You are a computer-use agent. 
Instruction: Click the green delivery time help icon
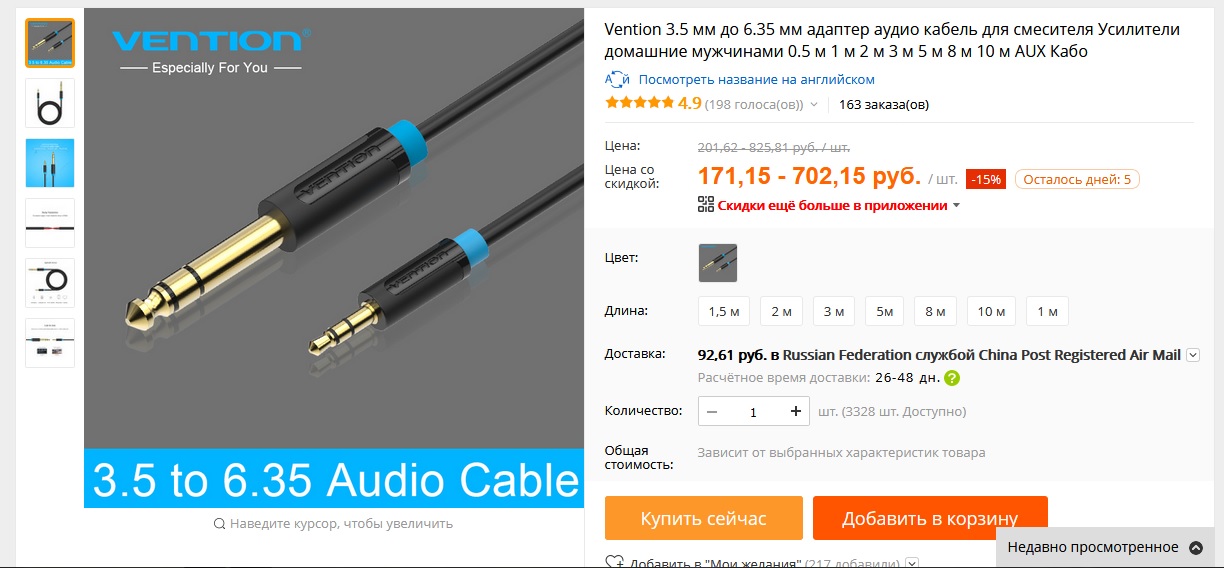(952, 378)
